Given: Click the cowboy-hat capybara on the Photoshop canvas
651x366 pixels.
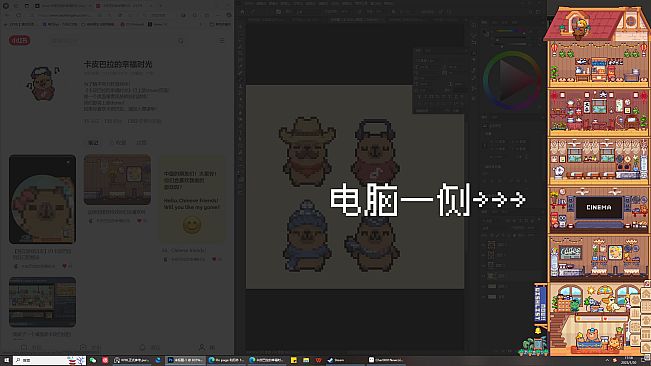Looking at the screenshot, I should point(307,151).
